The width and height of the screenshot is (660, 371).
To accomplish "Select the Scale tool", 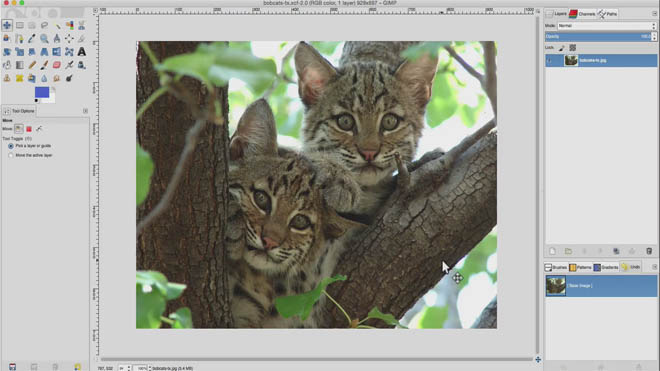I will (19, 52).
